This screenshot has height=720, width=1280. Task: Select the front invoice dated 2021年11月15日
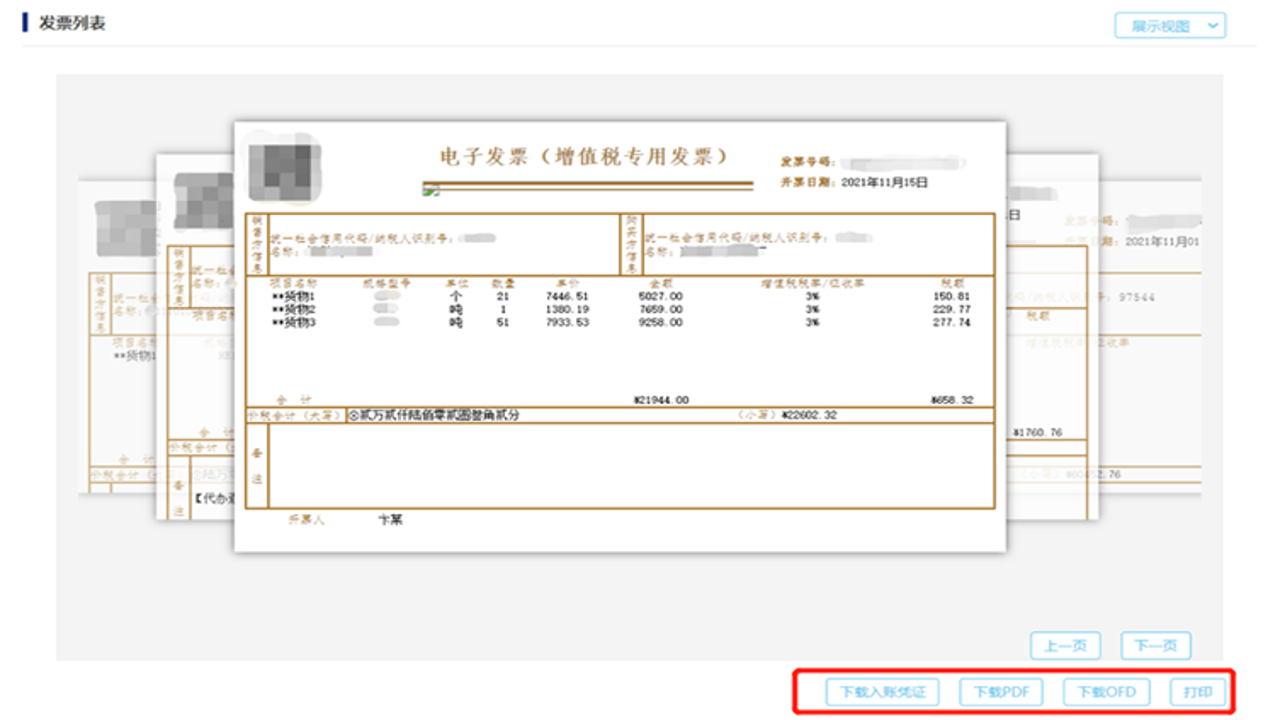(620, 336)
